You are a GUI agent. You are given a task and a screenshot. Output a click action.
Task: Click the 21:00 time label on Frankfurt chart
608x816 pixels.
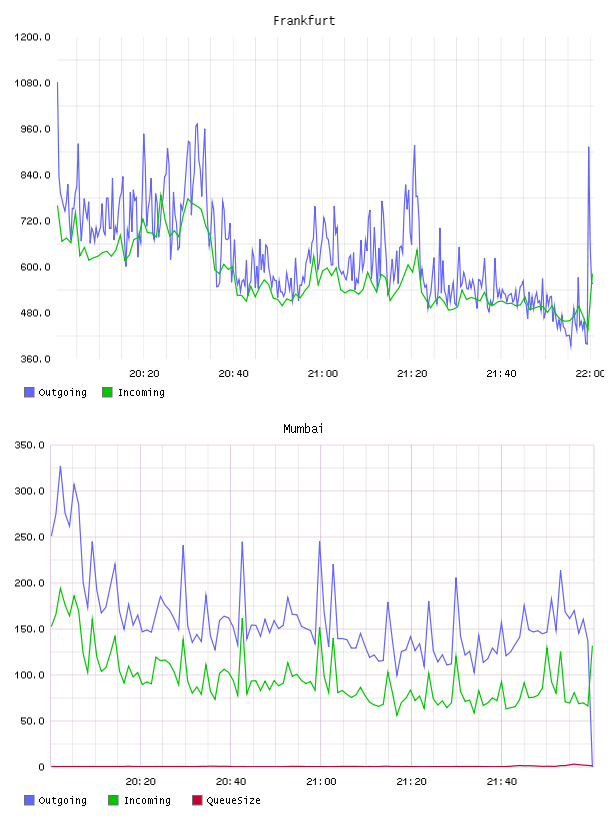coord(323,374)
